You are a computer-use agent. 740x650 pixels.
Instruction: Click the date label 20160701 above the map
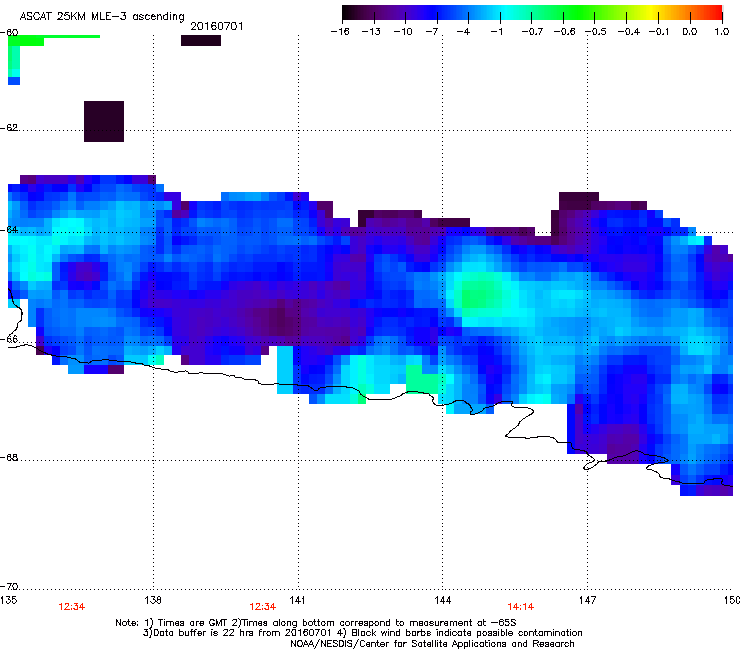[x=217, y=26]
